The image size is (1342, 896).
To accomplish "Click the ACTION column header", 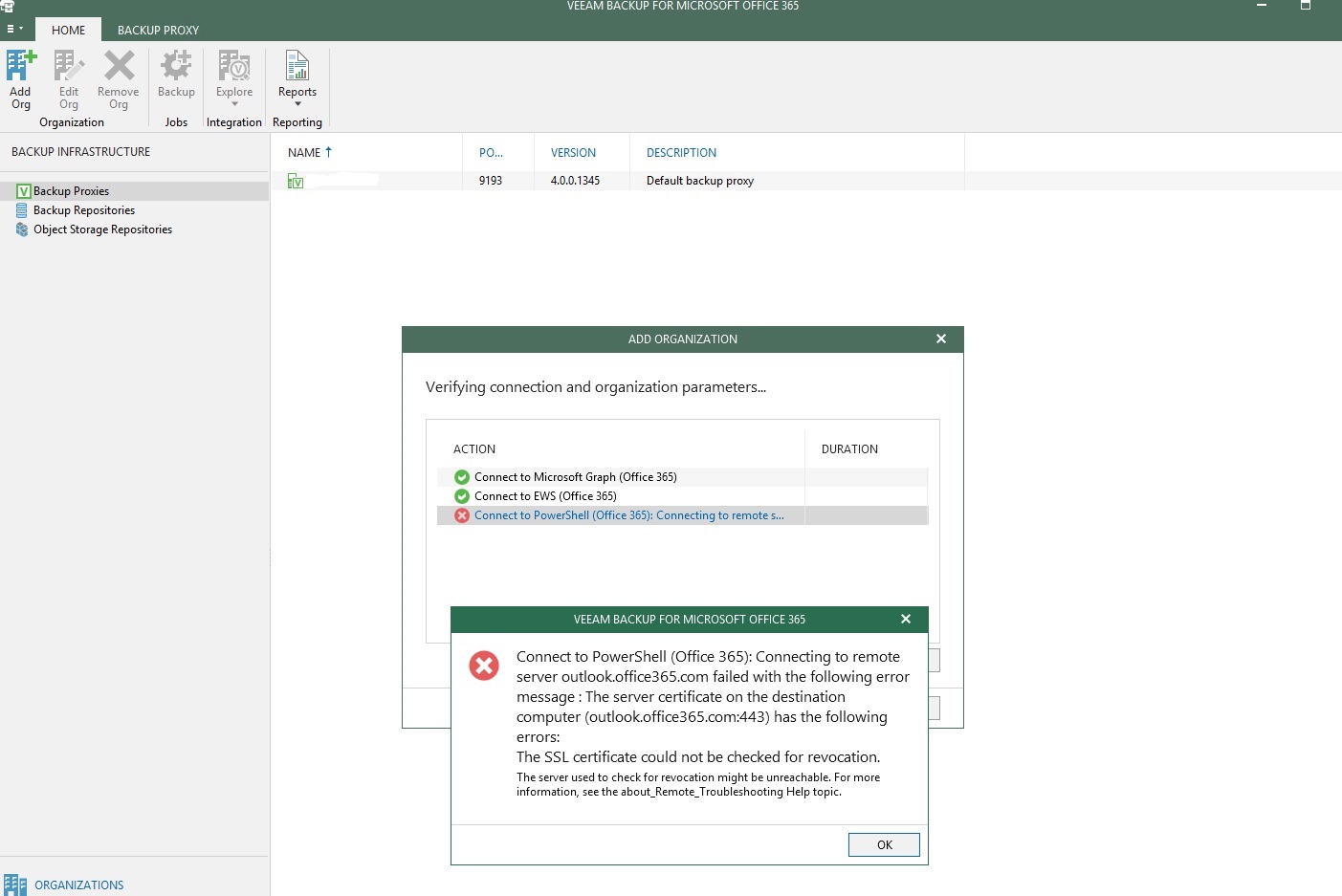I will coord(474,449).
